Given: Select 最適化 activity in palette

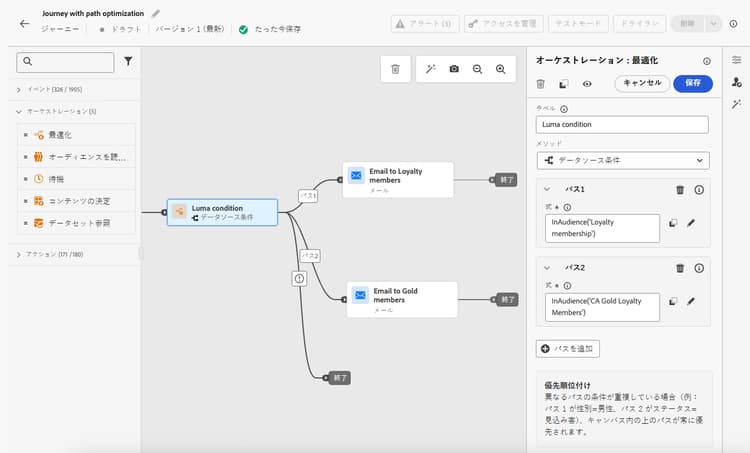Looking at the screenshot, I should pos(77,135).
